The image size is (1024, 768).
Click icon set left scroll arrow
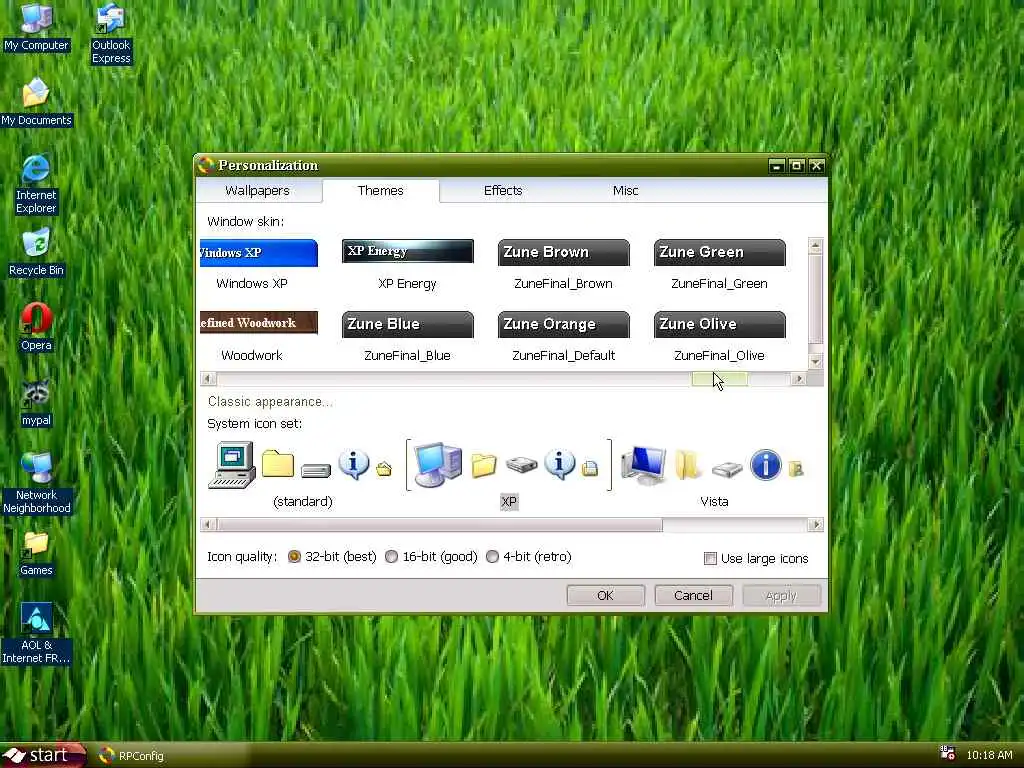(x=208, y=524)
